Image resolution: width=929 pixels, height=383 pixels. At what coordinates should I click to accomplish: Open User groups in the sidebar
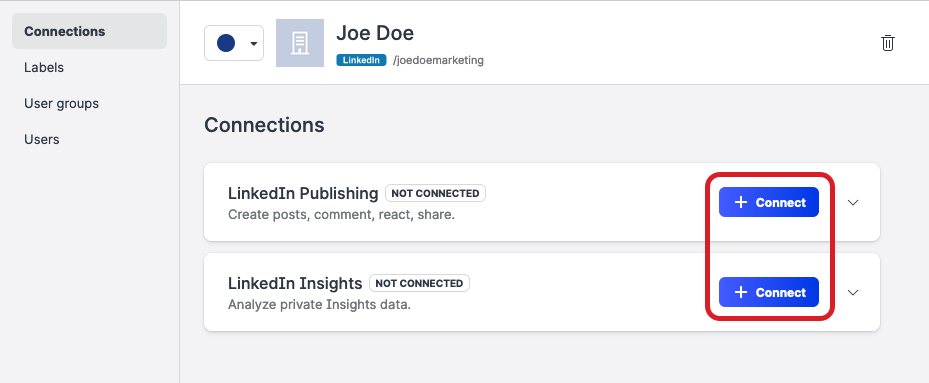(x=62, y=104)
